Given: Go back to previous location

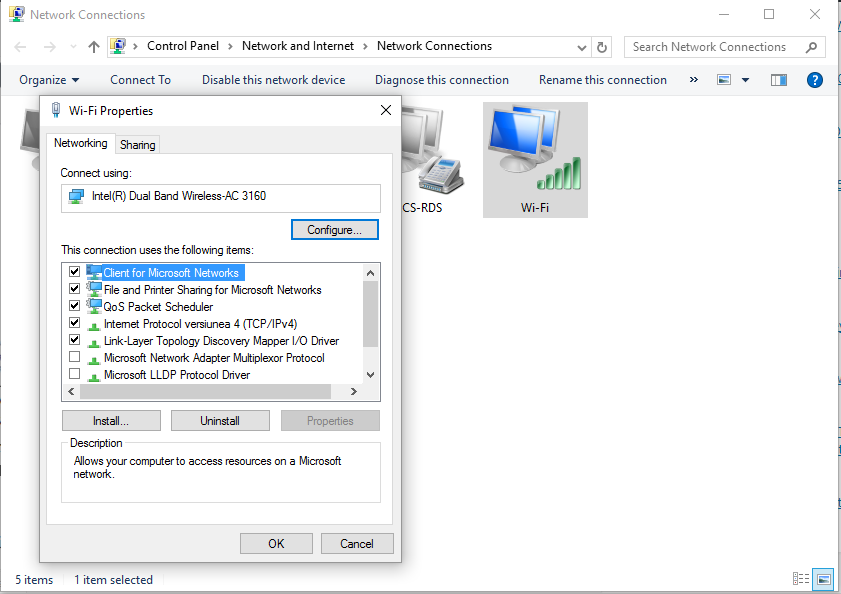Looking at the screenshot, I should [20, 47].
